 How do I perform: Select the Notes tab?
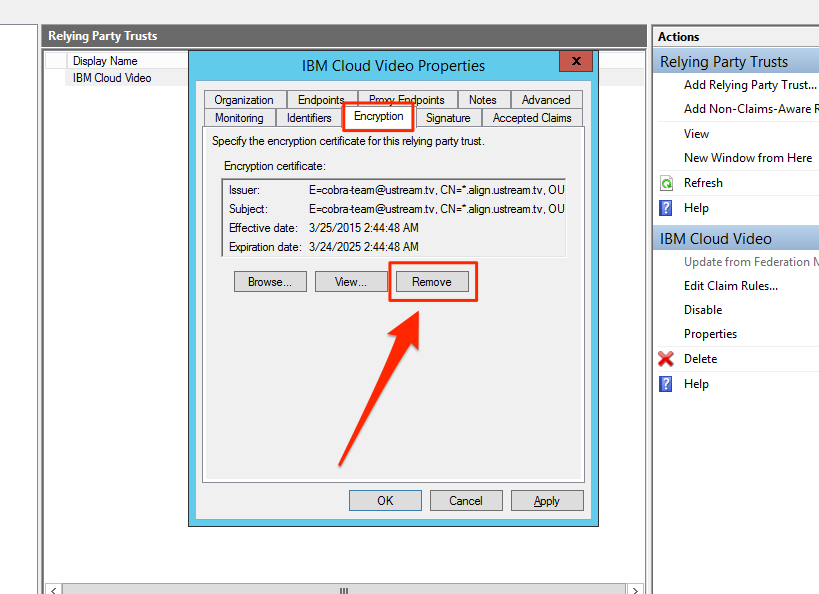483,100
